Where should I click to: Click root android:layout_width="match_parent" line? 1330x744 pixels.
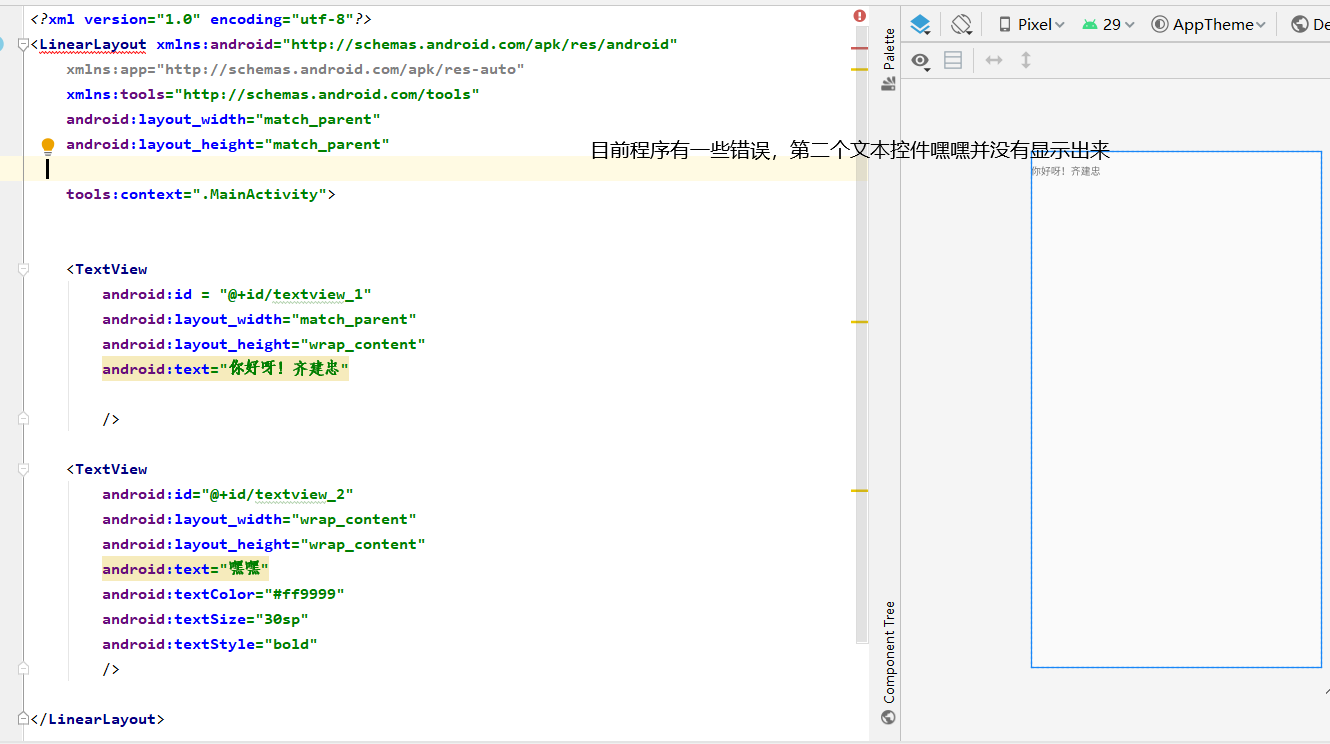[x=223, y=119]
